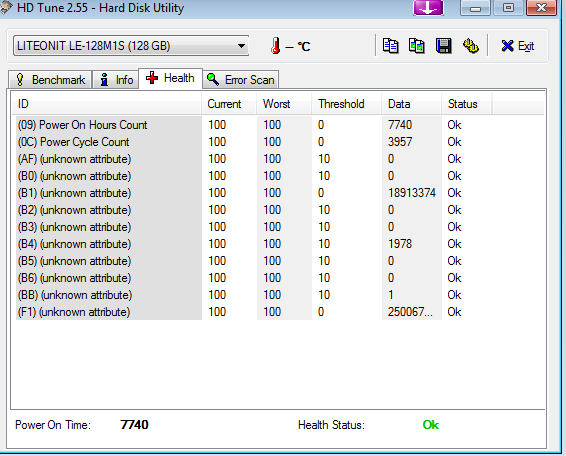Open the Error Scan tab
Viewport: 566px width, 456px height.
[x=240, y=79]
